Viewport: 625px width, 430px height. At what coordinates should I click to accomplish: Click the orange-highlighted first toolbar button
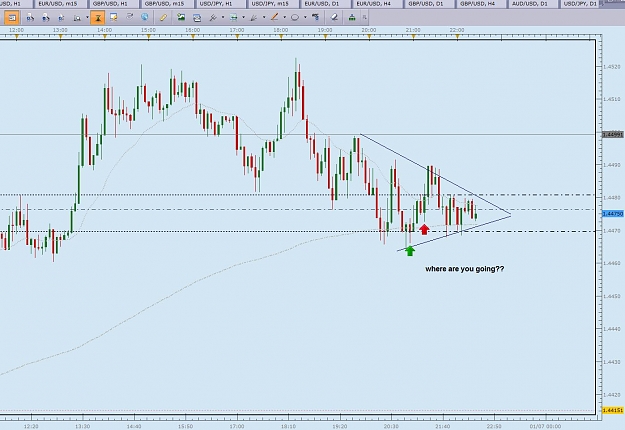coord(12,18)
